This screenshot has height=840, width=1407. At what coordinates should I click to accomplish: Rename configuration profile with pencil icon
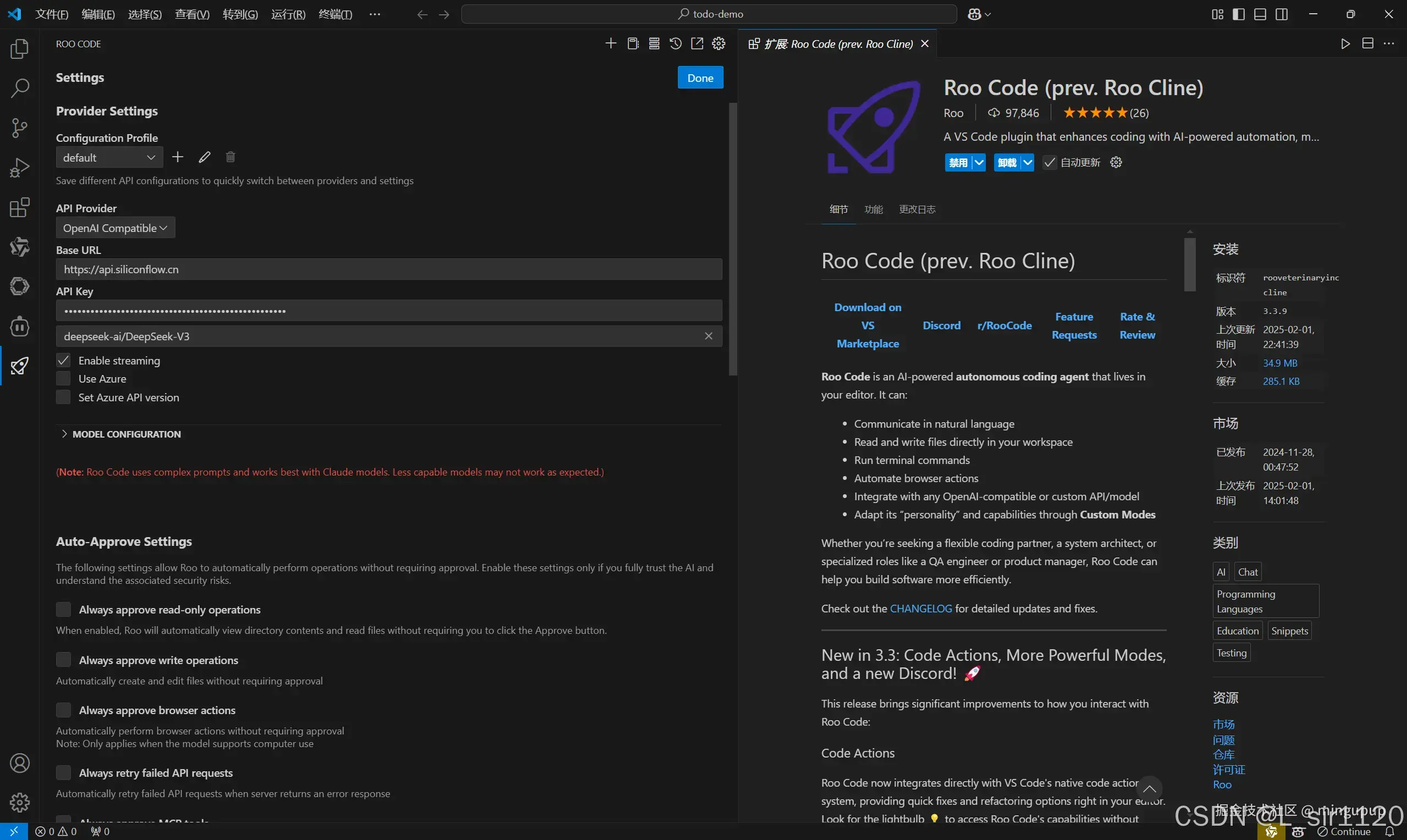tap(205, 157)
